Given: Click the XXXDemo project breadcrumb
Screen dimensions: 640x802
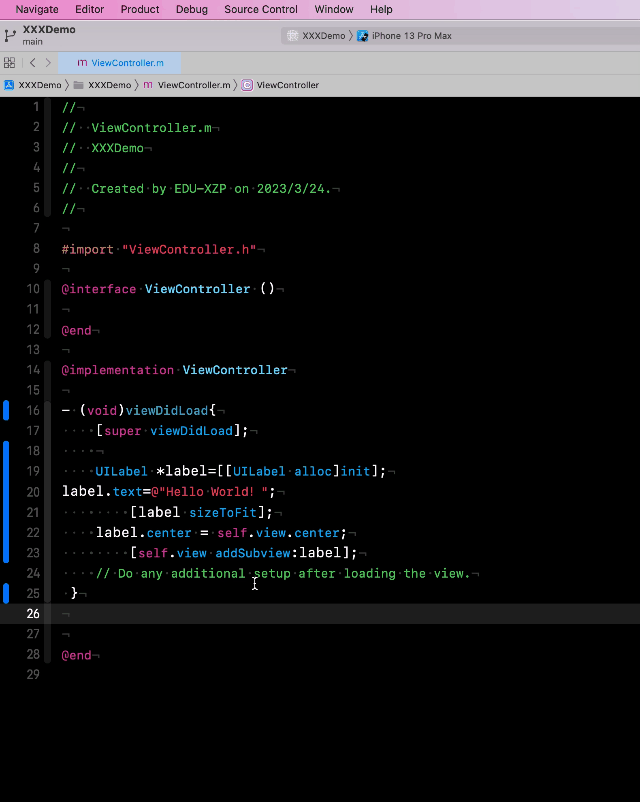Looking at the screenshot, I should tap(39, 85).
